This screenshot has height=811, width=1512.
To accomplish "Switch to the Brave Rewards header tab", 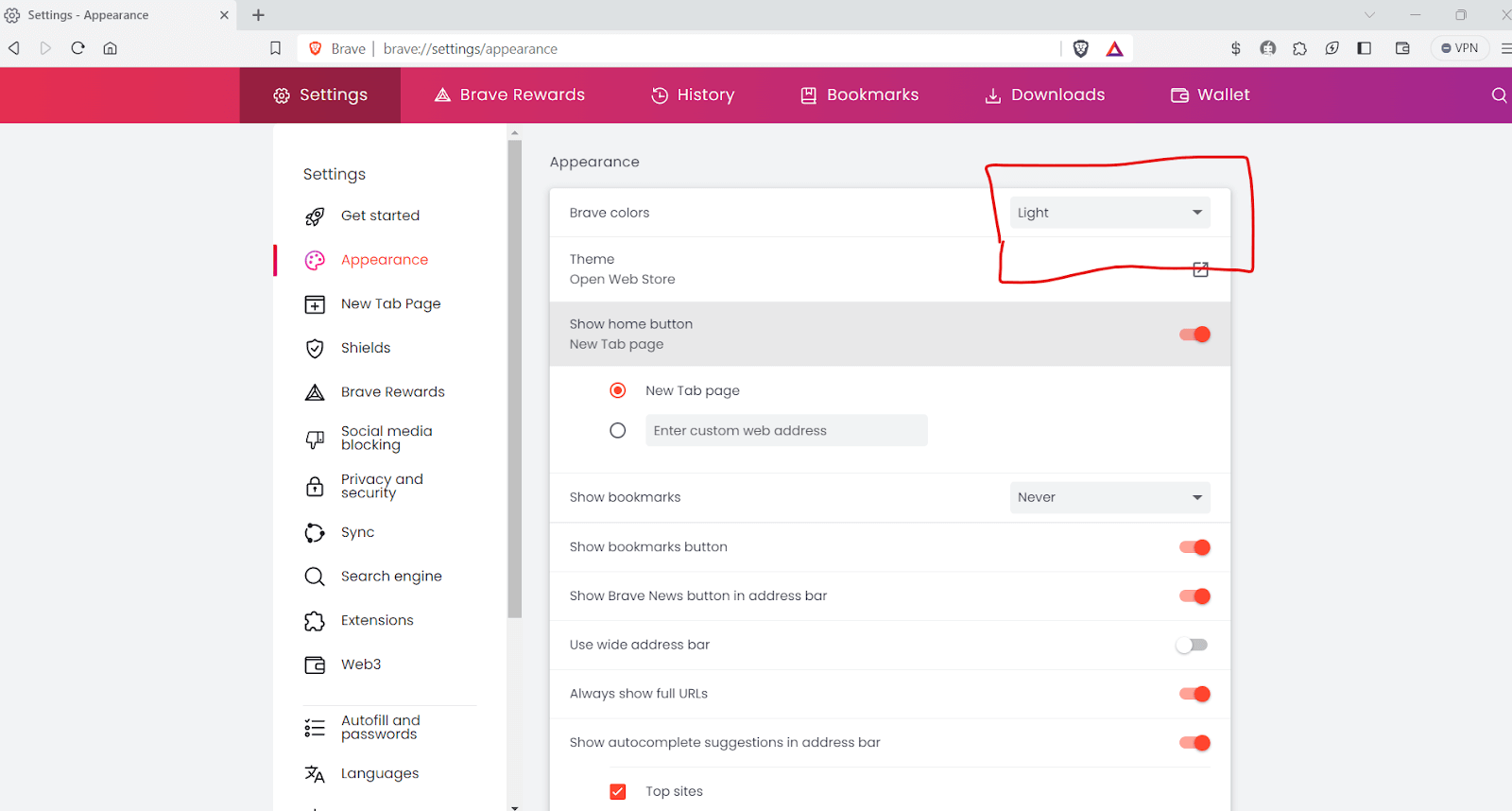I will click(x=509, y=95).
